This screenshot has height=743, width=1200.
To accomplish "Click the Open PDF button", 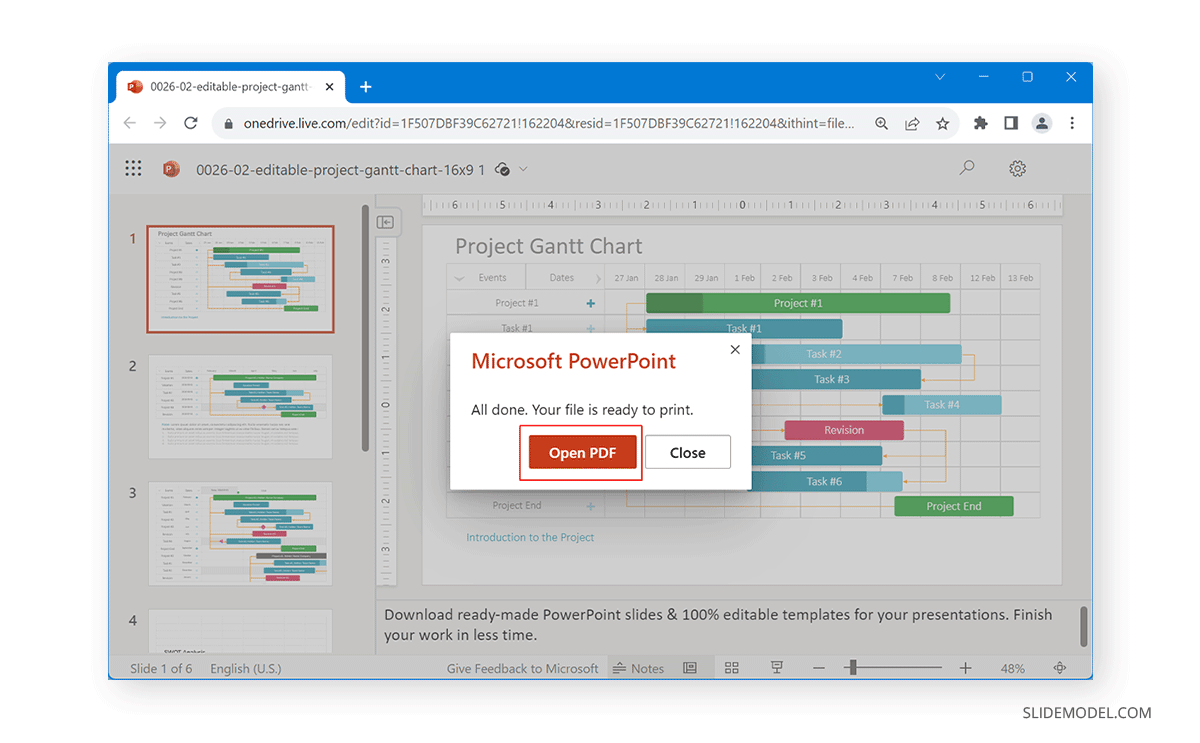I will pyautogui.click(x=582, y=453).
